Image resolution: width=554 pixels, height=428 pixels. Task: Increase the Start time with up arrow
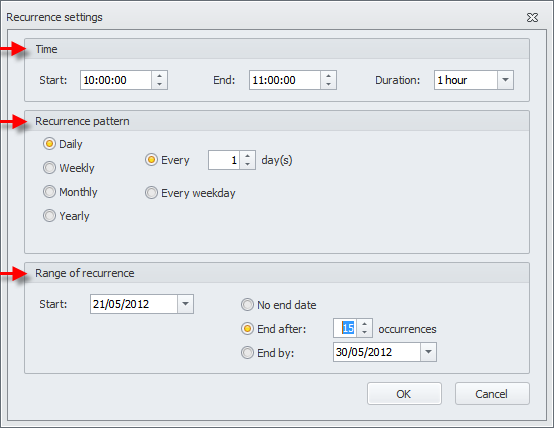[159, 76]
